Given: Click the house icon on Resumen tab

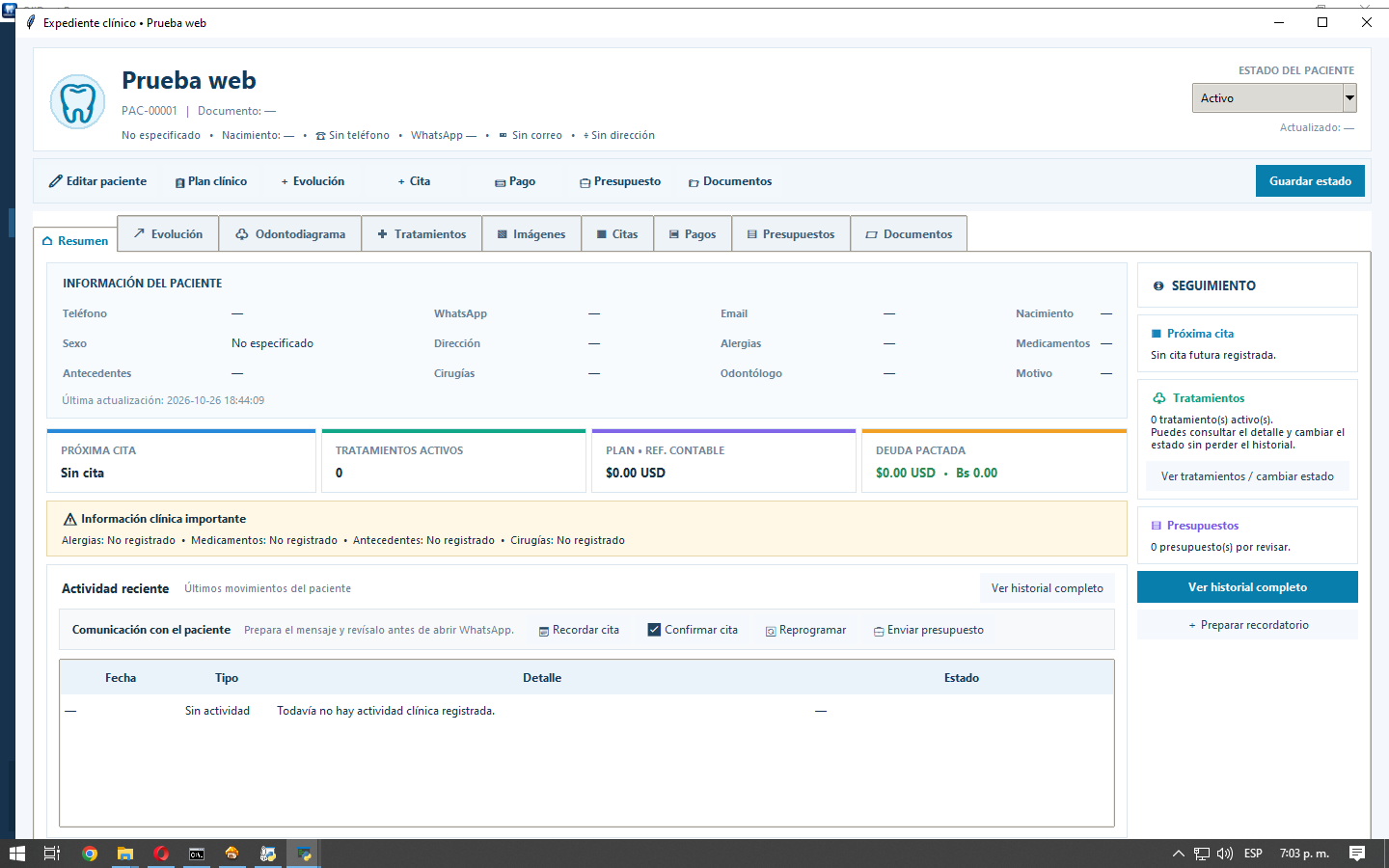Looking at the screenshot, I should (47, 241).
